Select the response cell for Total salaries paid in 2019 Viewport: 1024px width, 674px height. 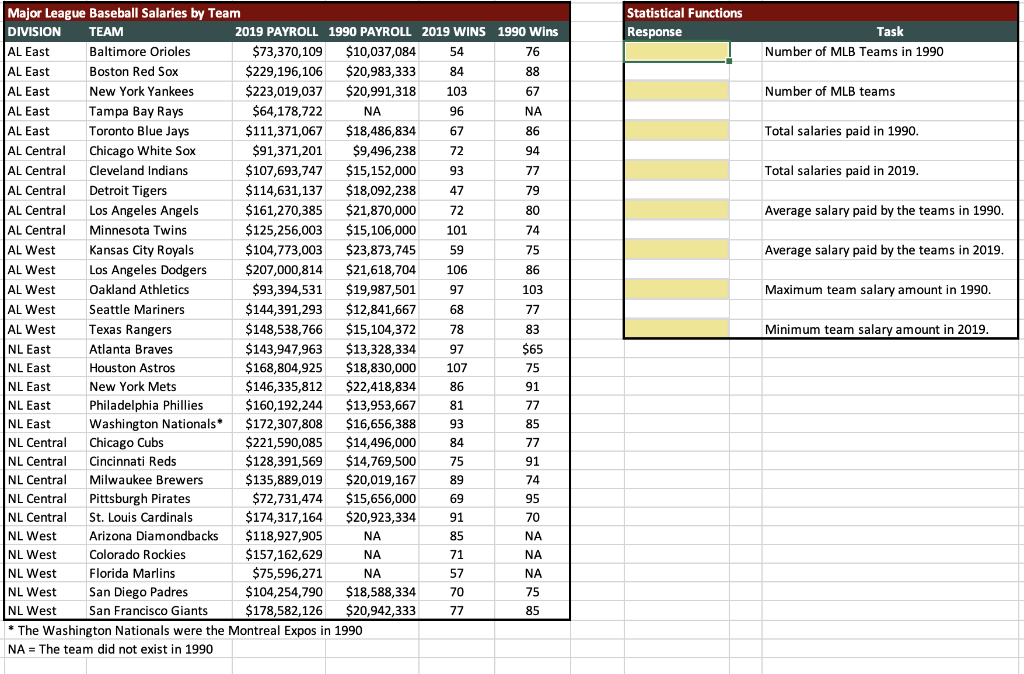coord(675,171)
